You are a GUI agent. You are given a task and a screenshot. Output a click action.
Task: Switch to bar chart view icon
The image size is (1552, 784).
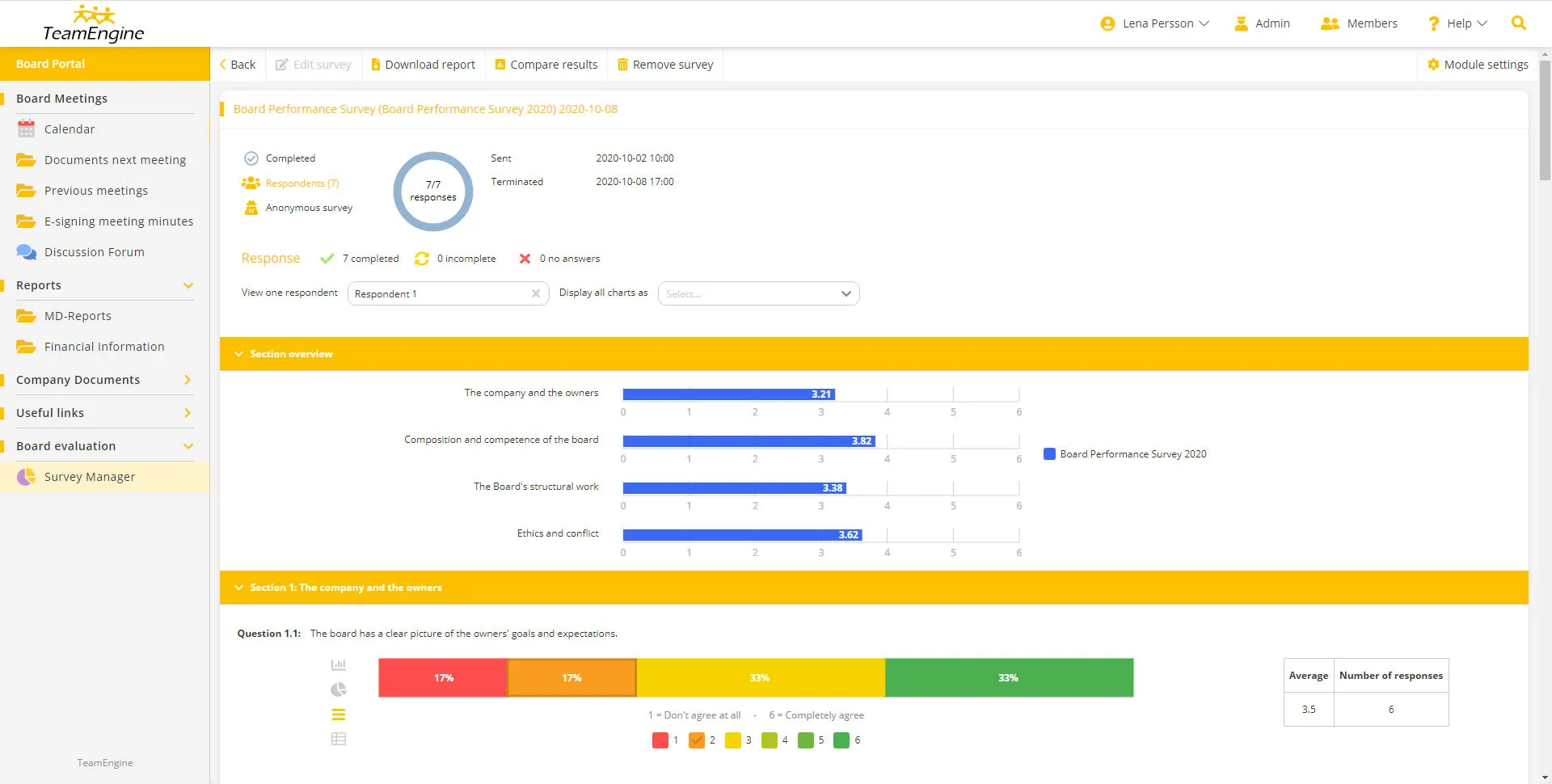(x=339, y=665)
